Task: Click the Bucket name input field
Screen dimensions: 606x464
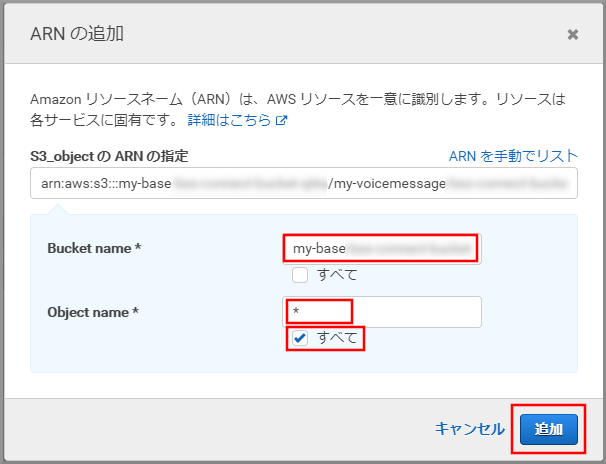Action: [382, 248]
